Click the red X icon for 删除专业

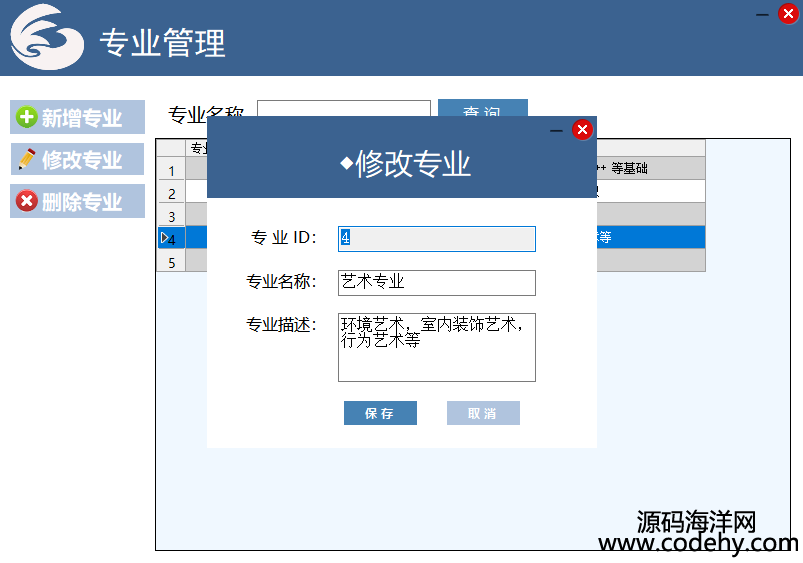click(x=26, y=200)
